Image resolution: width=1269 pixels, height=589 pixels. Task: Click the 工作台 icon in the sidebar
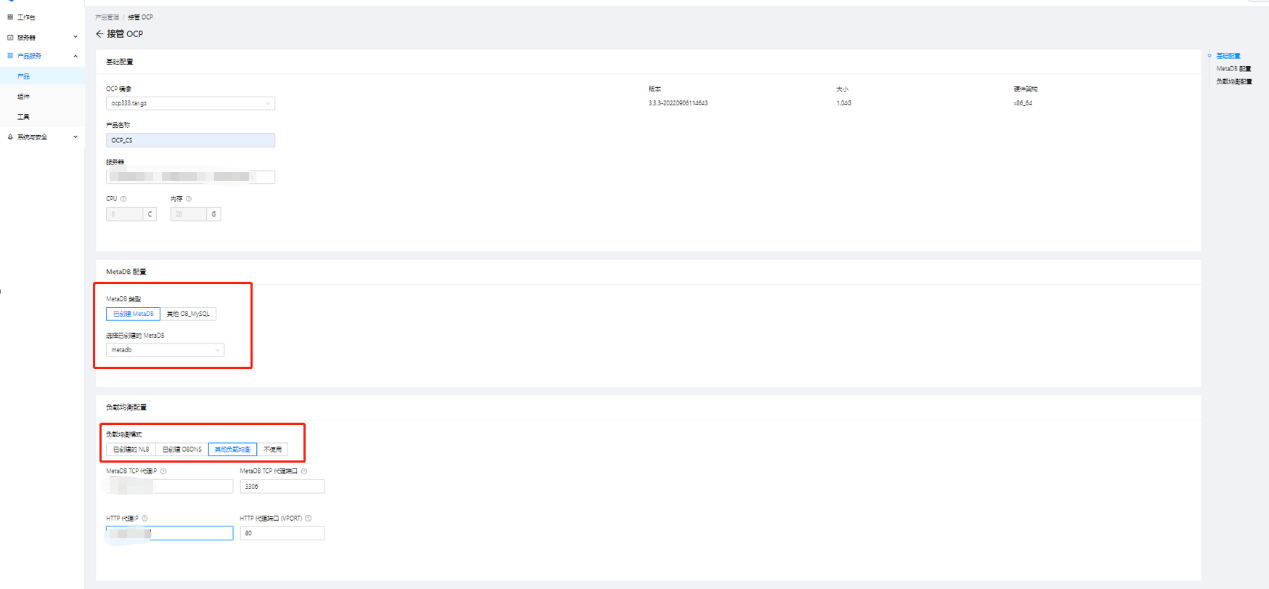(10, 18)
